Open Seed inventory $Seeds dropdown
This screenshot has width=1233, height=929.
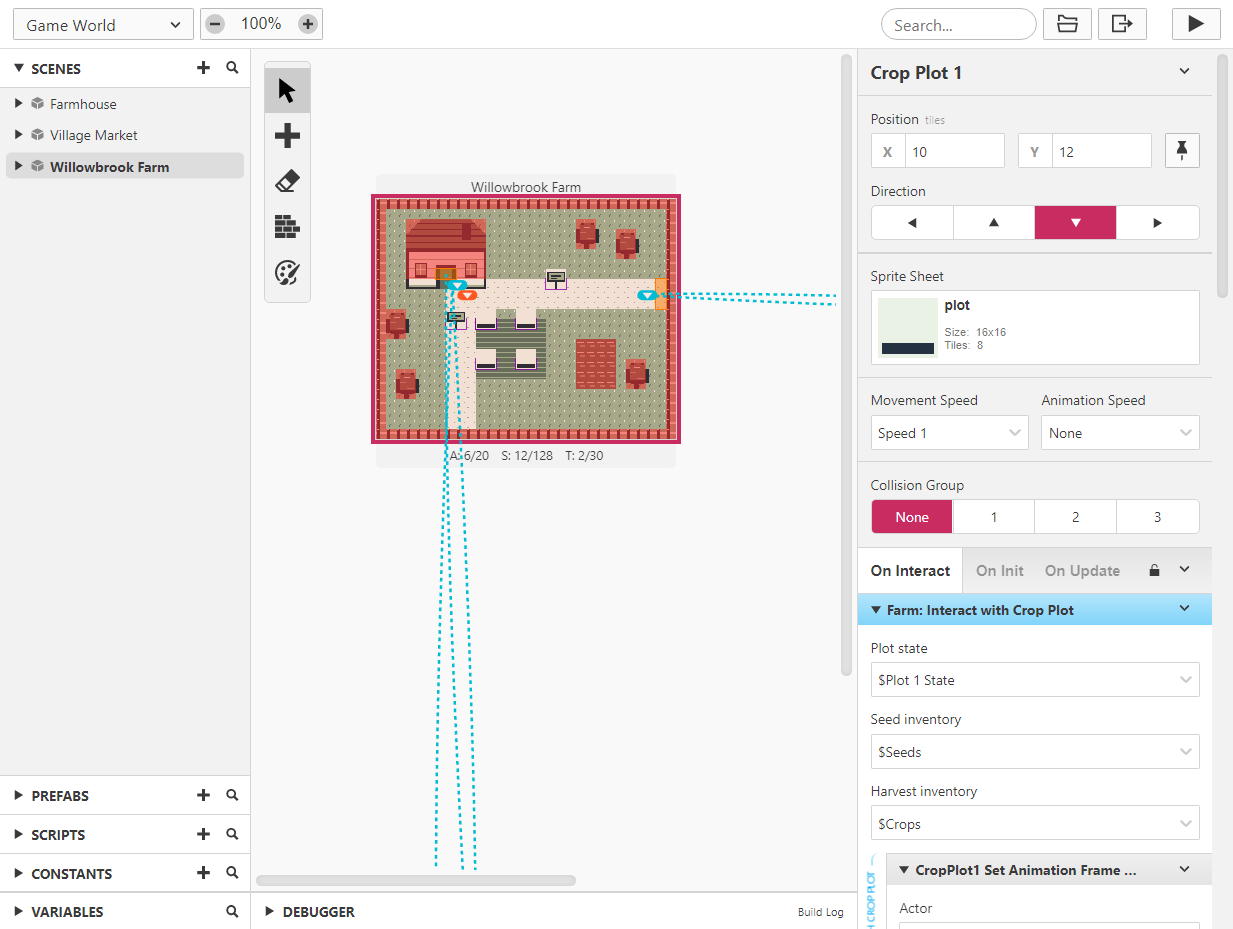point(1035,752)
